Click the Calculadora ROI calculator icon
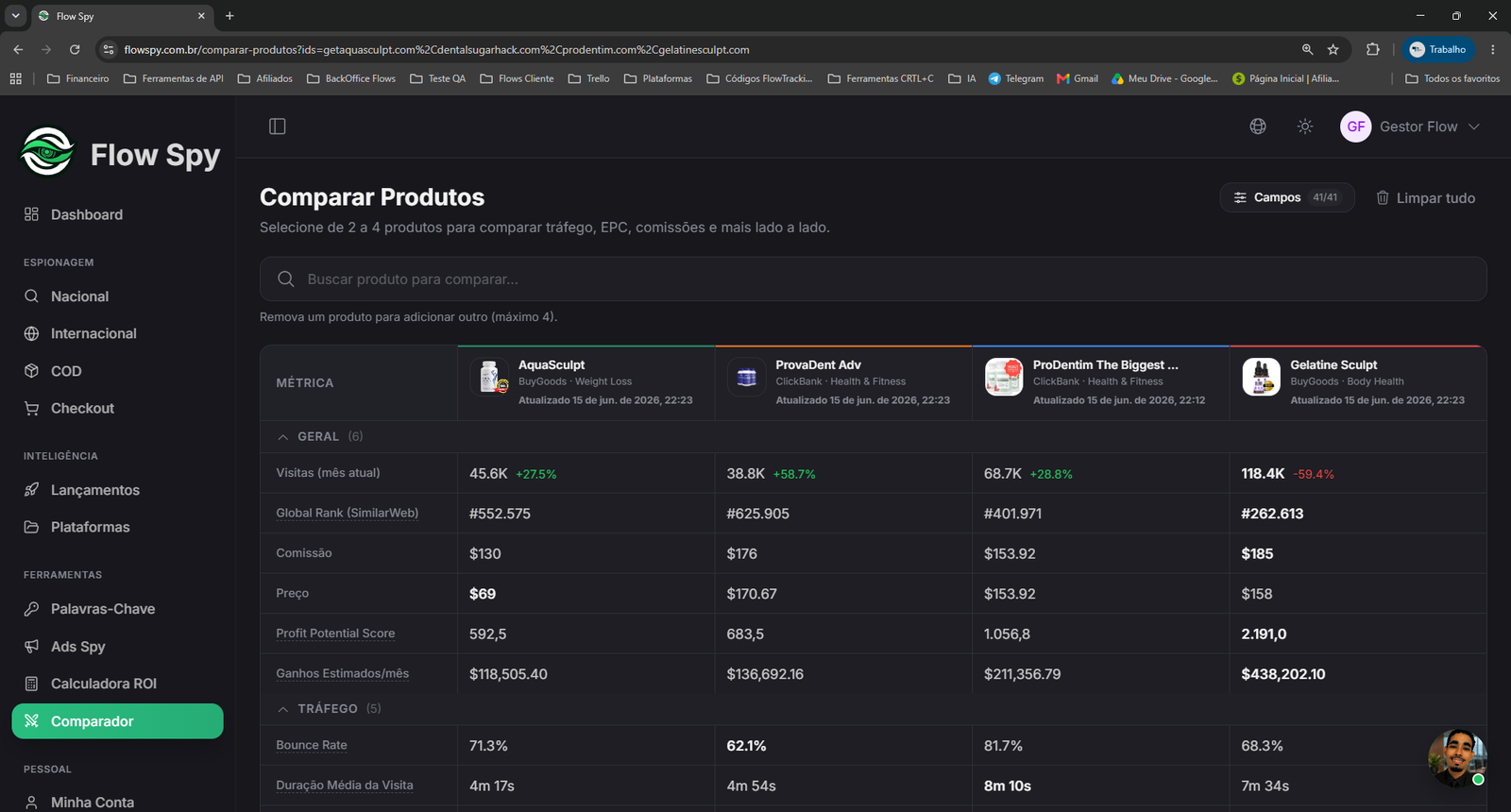 [x=31, y=684]
